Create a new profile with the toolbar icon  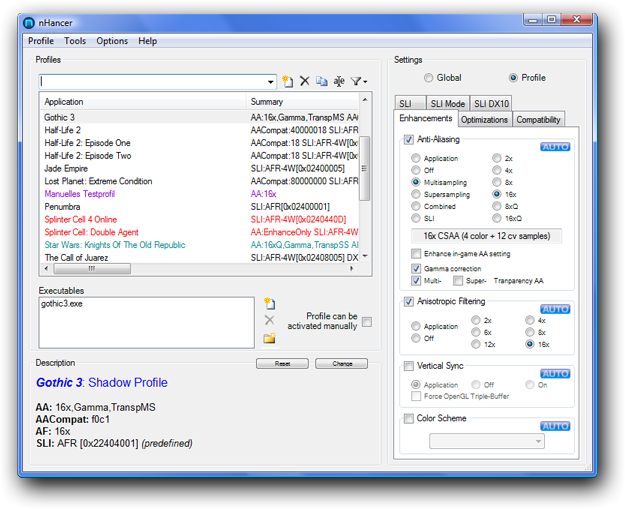[288, 81]
